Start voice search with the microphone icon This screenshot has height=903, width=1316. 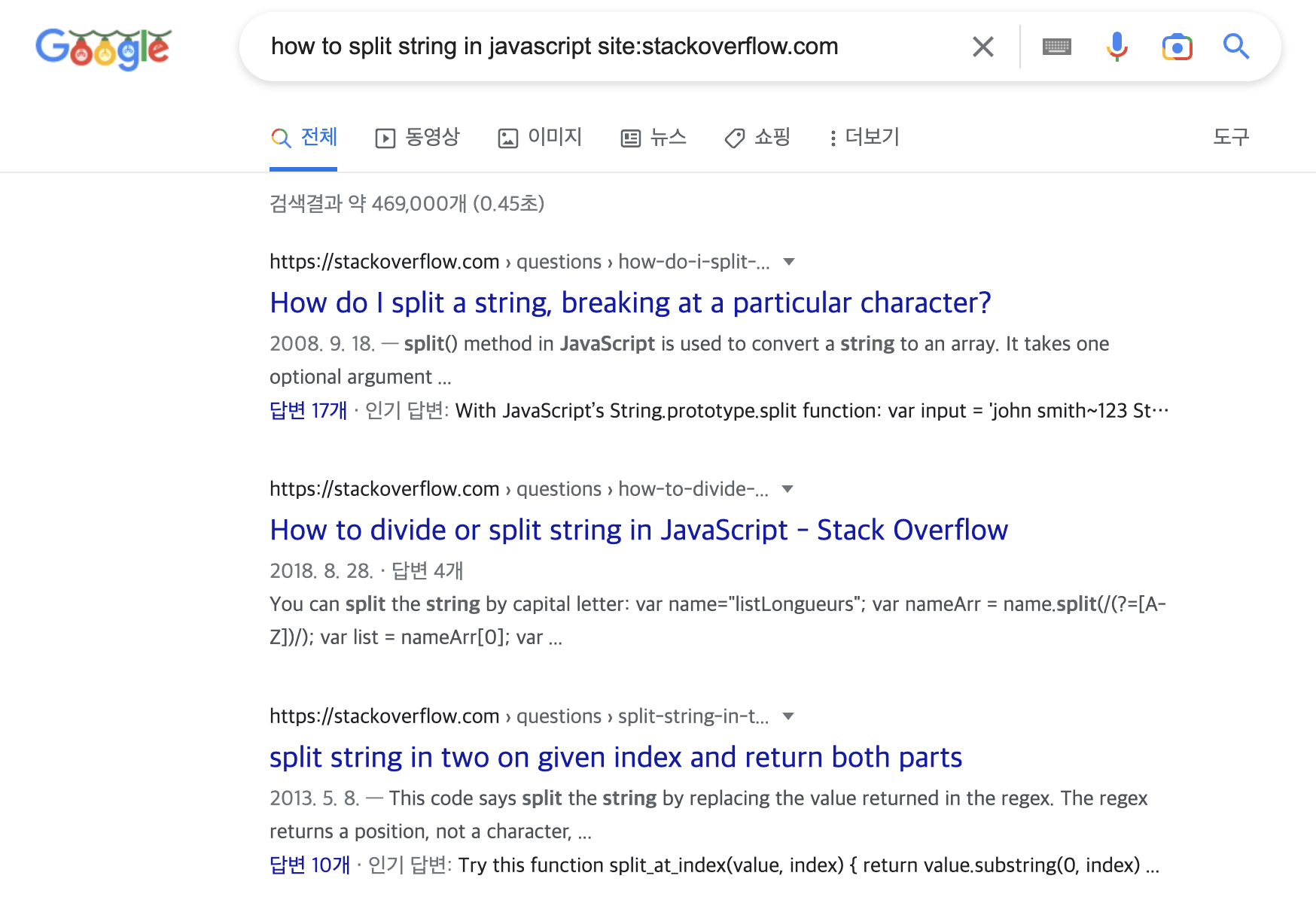tap(1116, 47)
